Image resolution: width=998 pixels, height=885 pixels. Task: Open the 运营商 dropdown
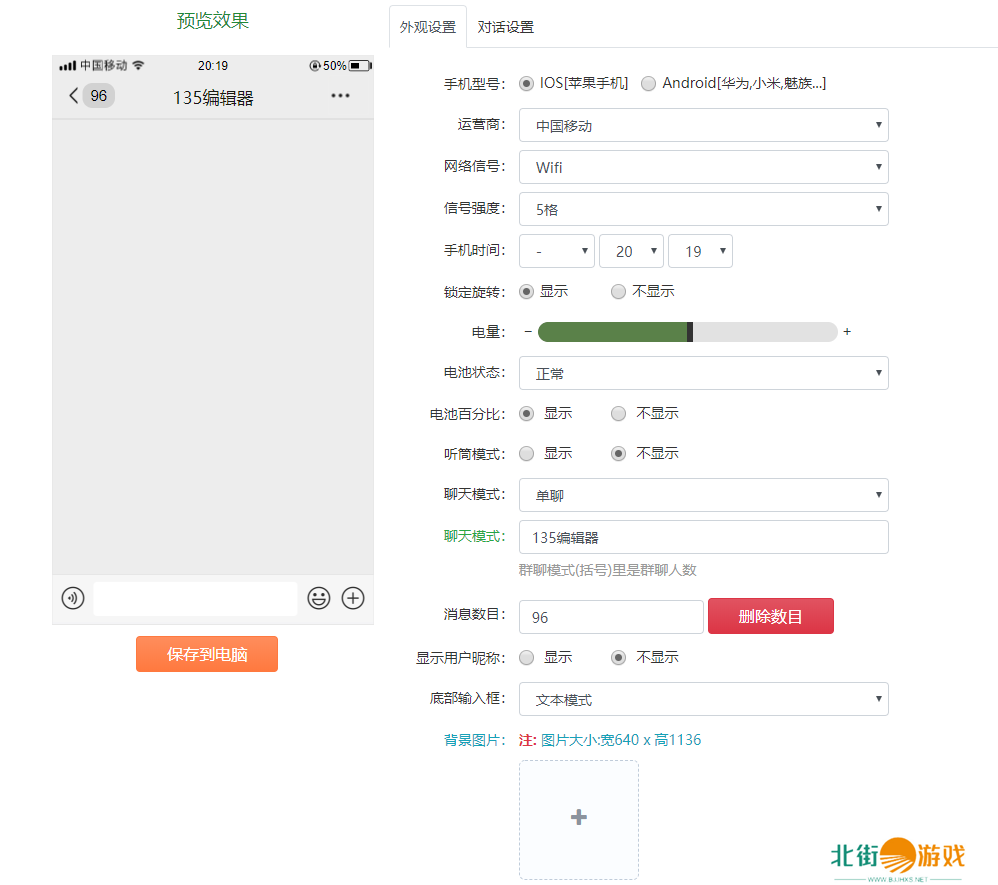click(x=703, y=126)
